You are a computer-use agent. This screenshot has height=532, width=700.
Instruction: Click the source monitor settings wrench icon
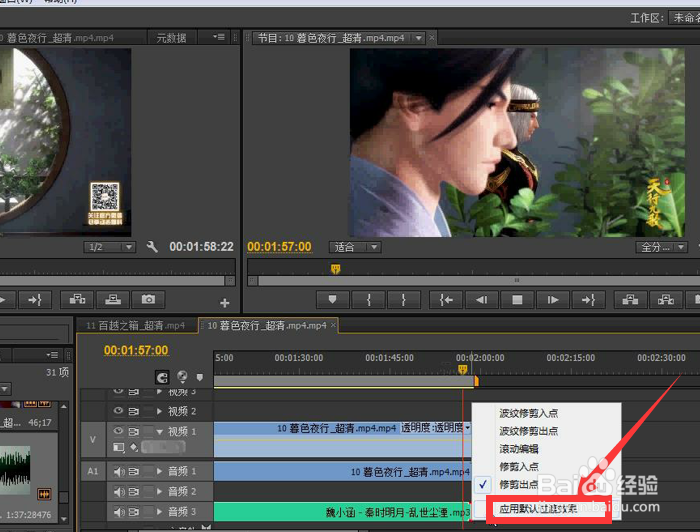(x=152, y=246)
